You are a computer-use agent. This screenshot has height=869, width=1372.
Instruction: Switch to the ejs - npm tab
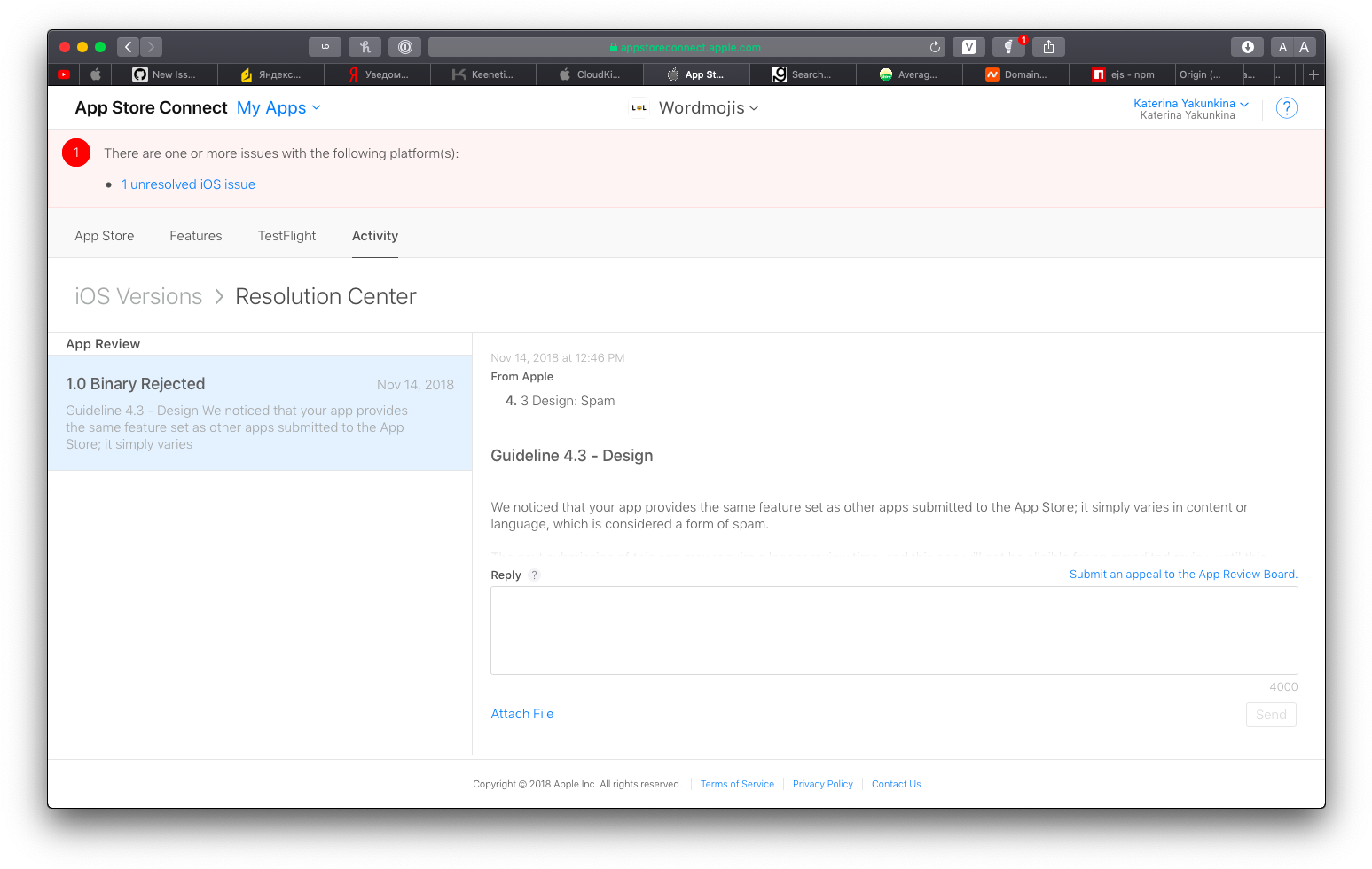[x=1122, y=74]
